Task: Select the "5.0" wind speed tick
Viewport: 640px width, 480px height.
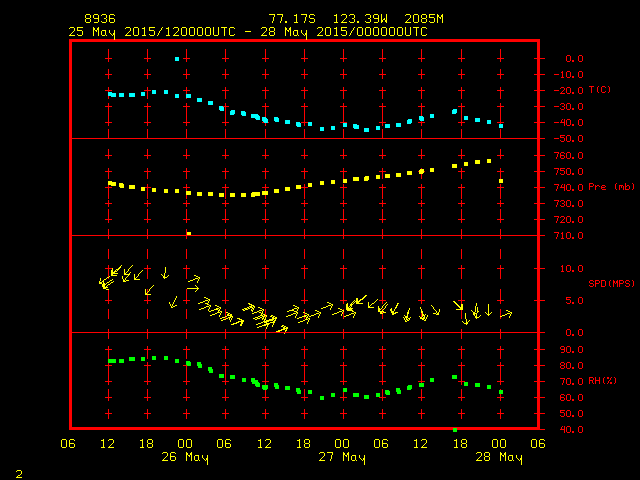Action: [574, 301]
